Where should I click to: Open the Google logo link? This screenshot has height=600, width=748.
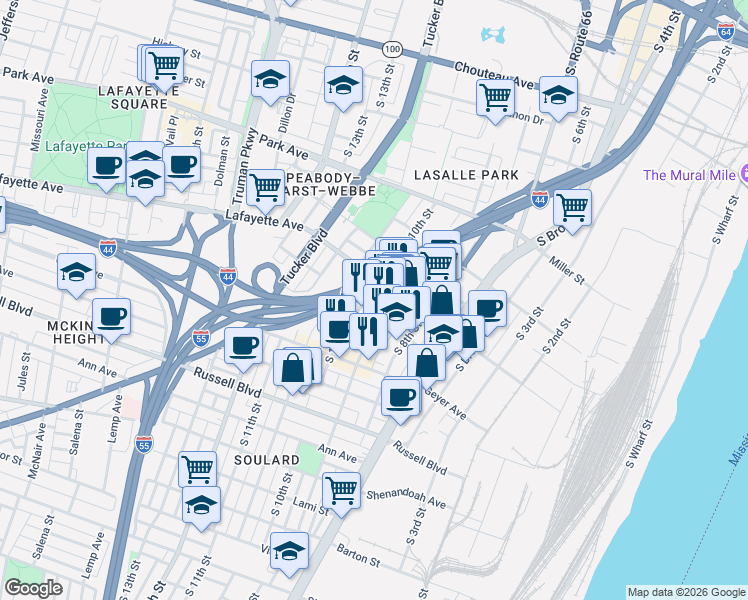[x=33, y=588]
